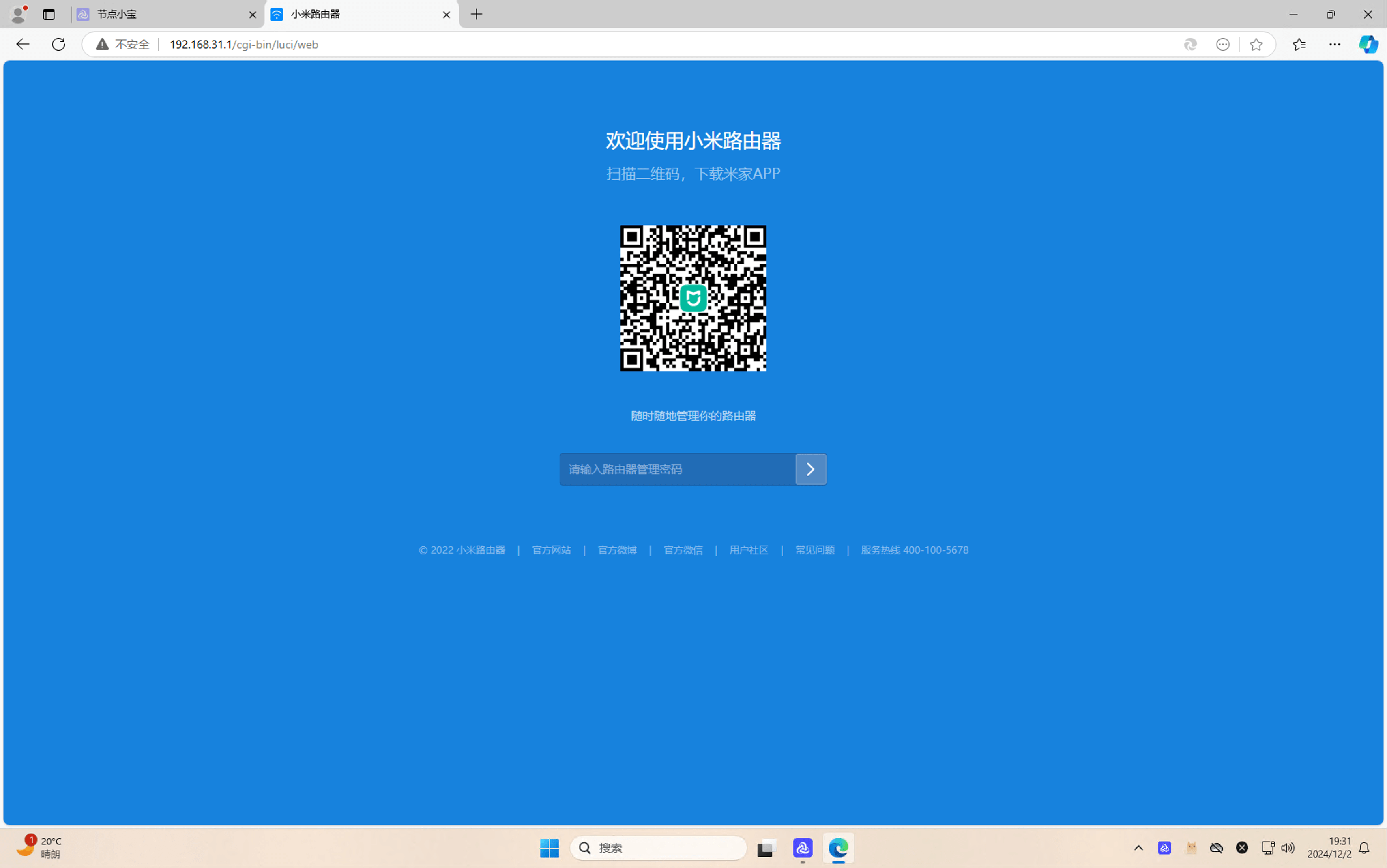Open the 官方微博 footer link
Image resolution: width=1387 pixels, height=868 pixels.
[x=617, y=549]
